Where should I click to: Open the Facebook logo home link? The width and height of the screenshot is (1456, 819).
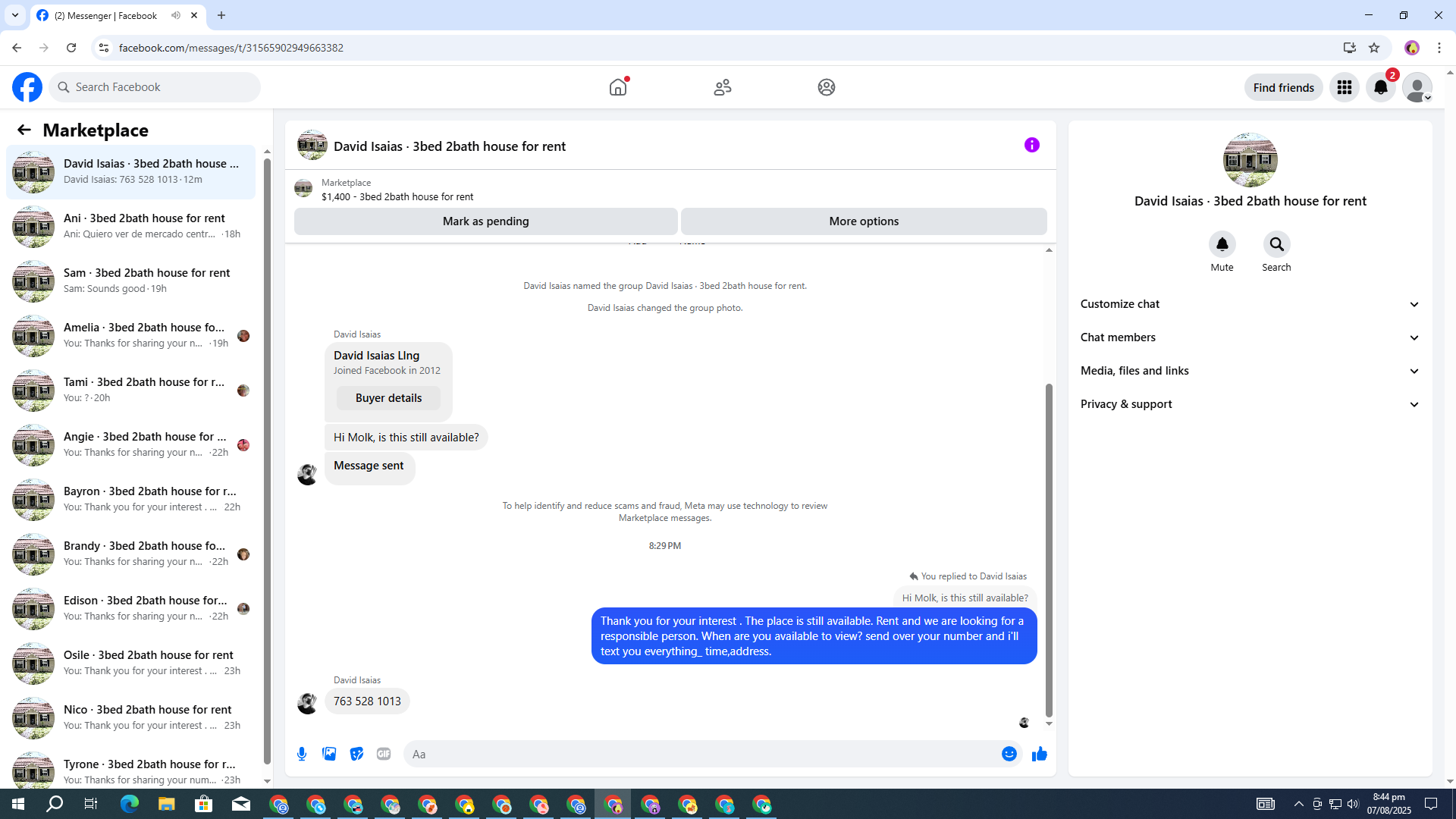[27, 87]
